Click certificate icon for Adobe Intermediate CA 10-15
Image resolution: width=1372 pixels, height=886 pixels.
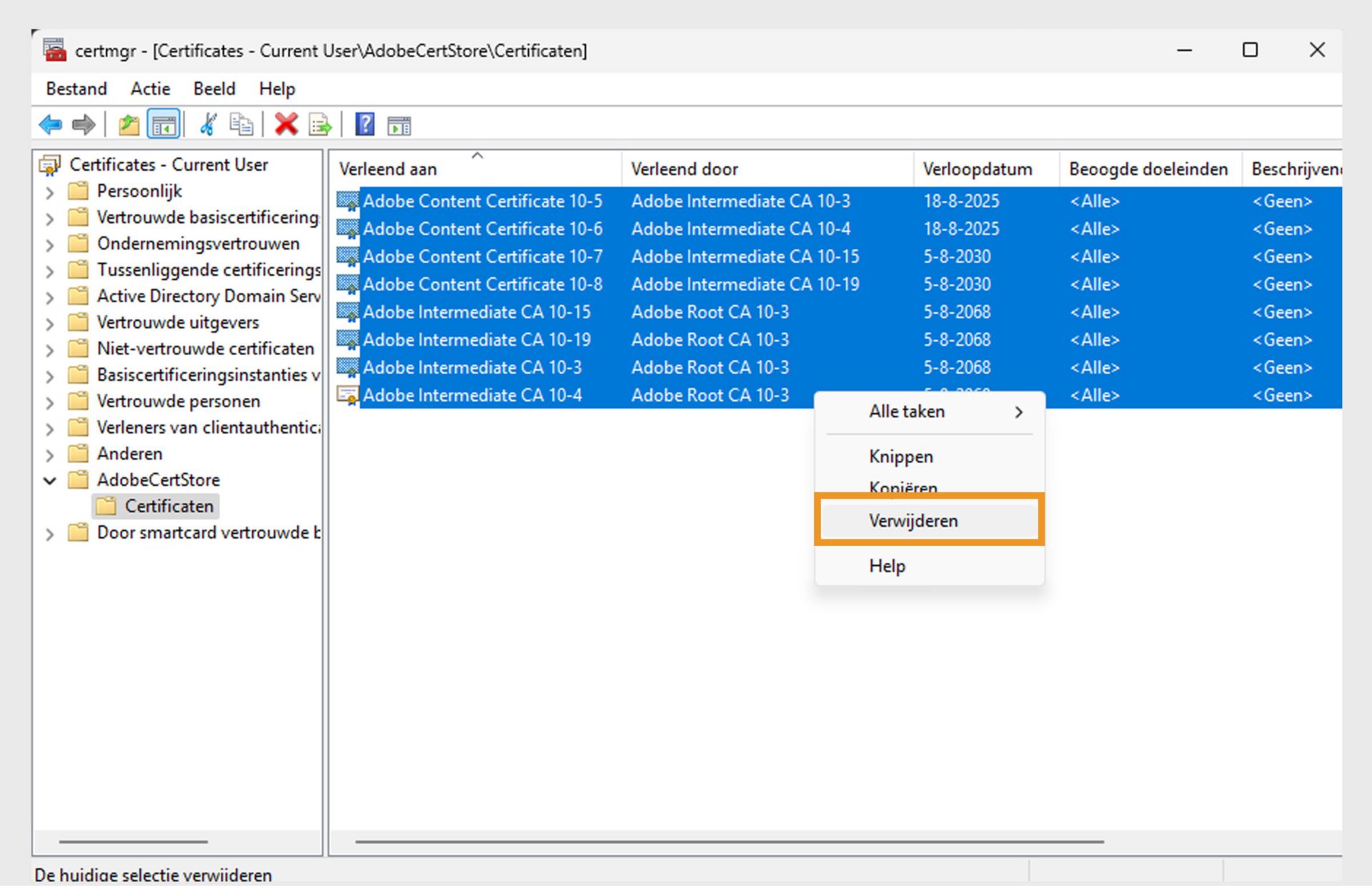click(x=348, y=312)
